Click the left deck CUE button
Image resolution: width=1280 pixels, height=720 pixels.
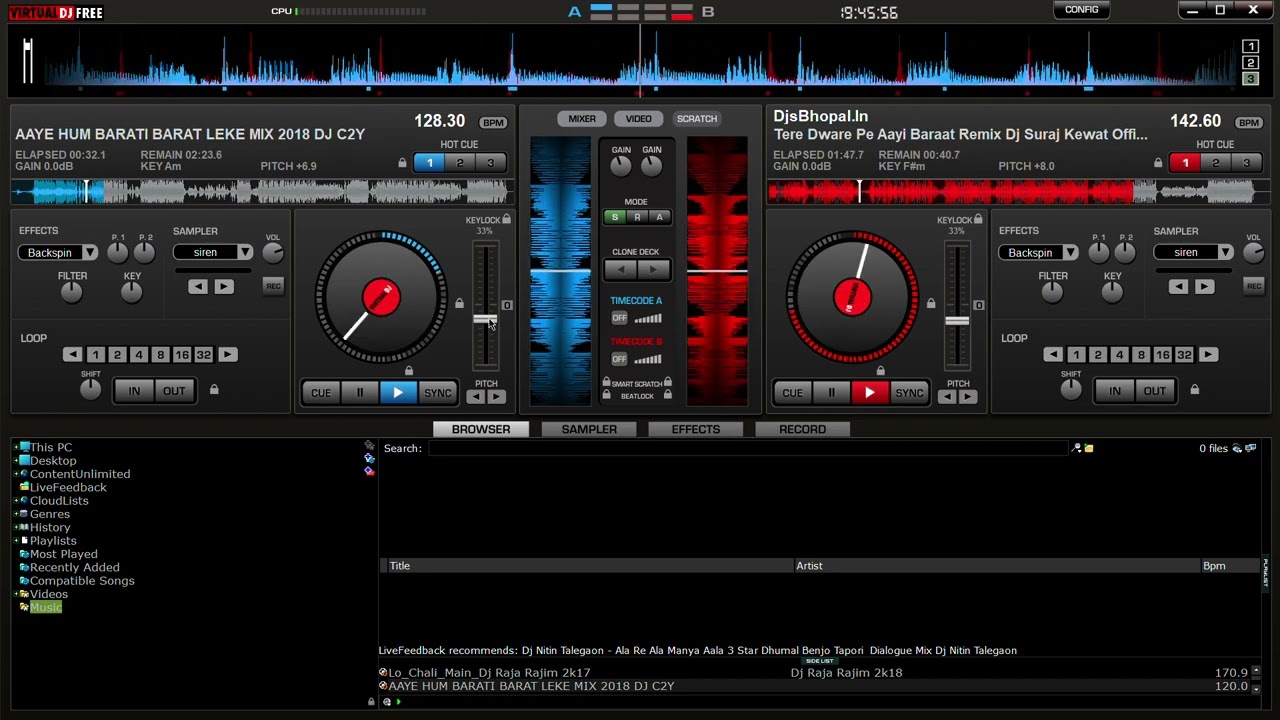point(321,393)
